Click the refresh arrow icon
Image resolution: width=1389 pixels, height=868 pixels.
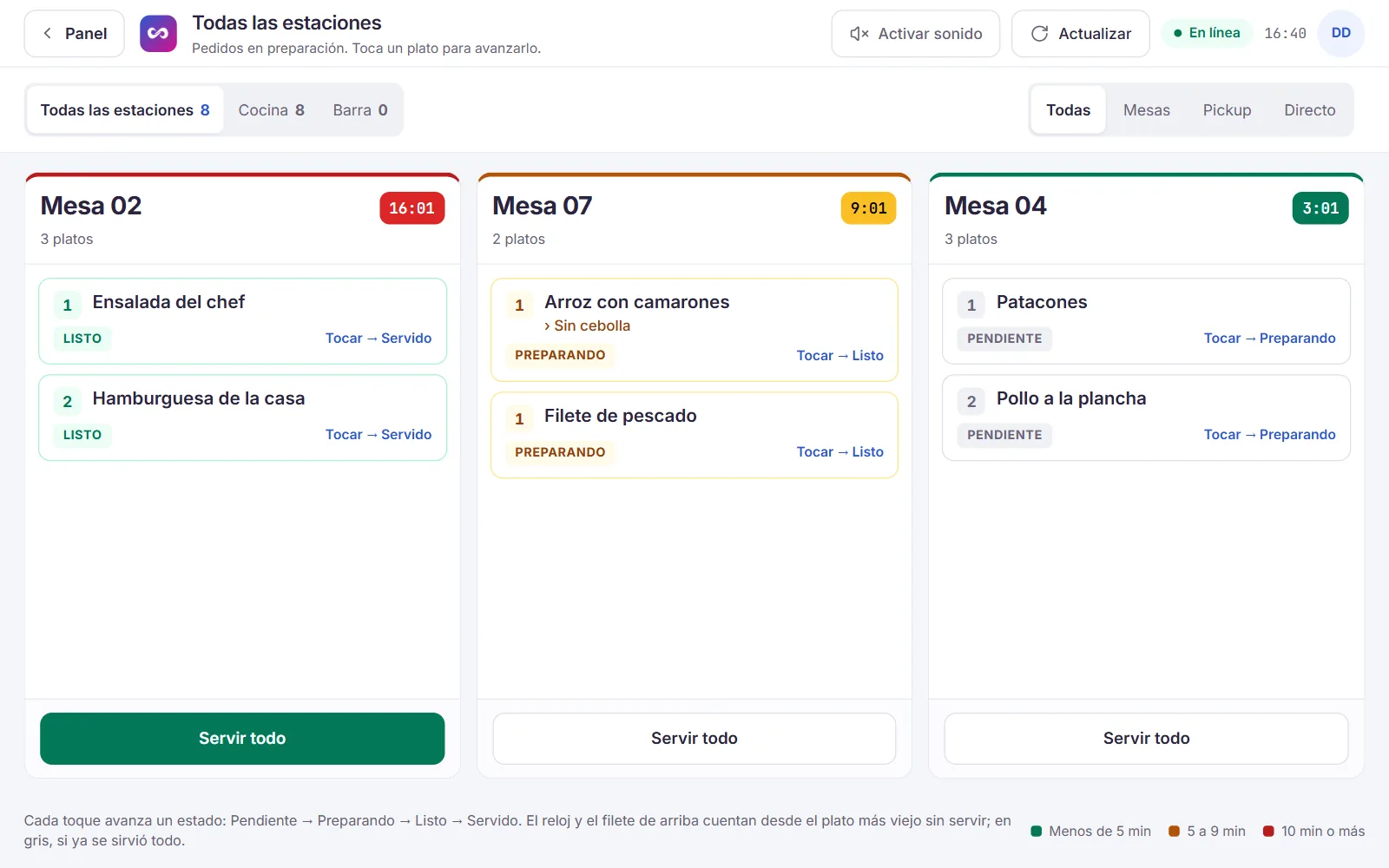[1039, 34]
